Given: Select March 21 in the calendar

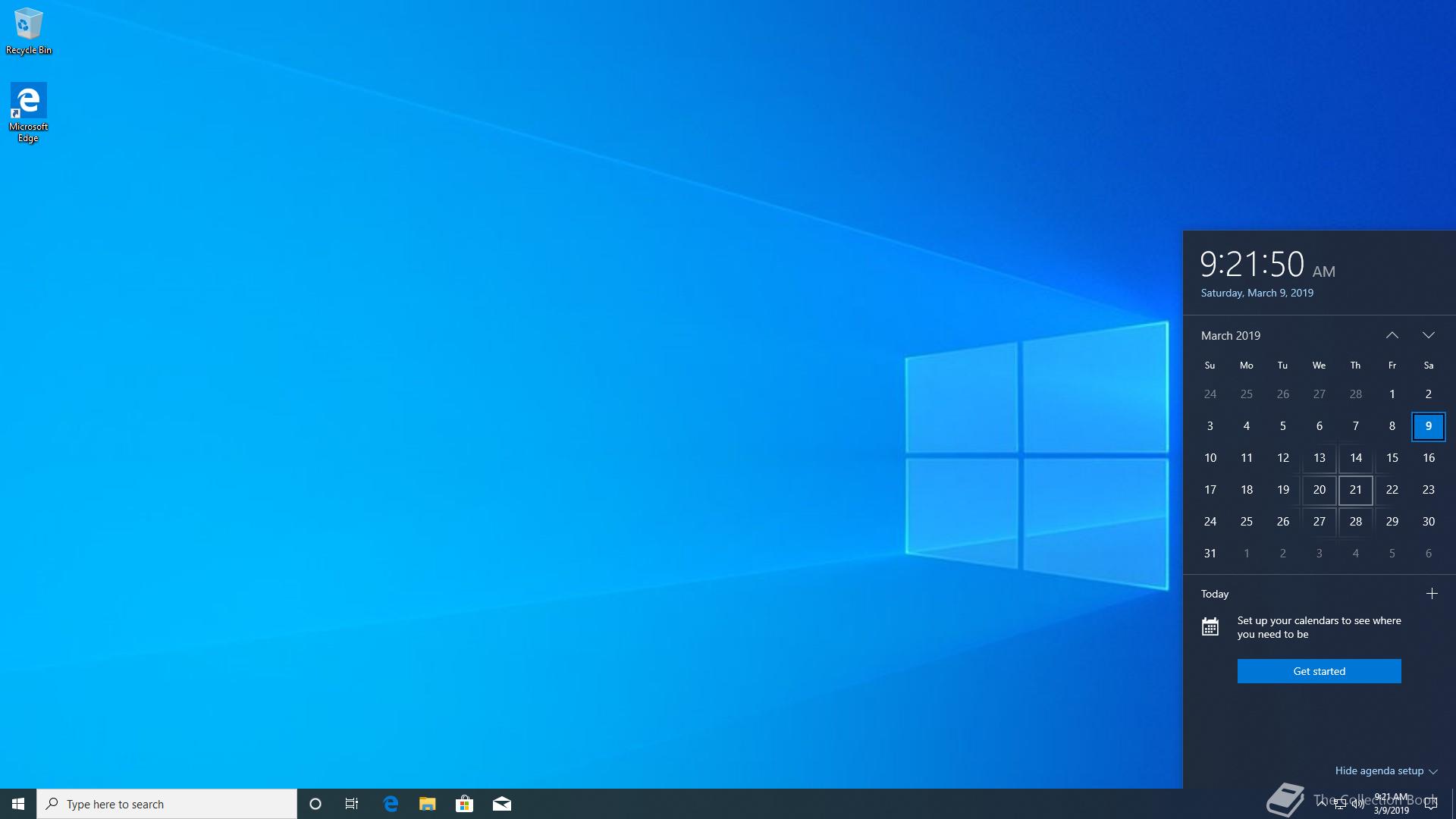Looking at the screenshot, I should 1356,490.
